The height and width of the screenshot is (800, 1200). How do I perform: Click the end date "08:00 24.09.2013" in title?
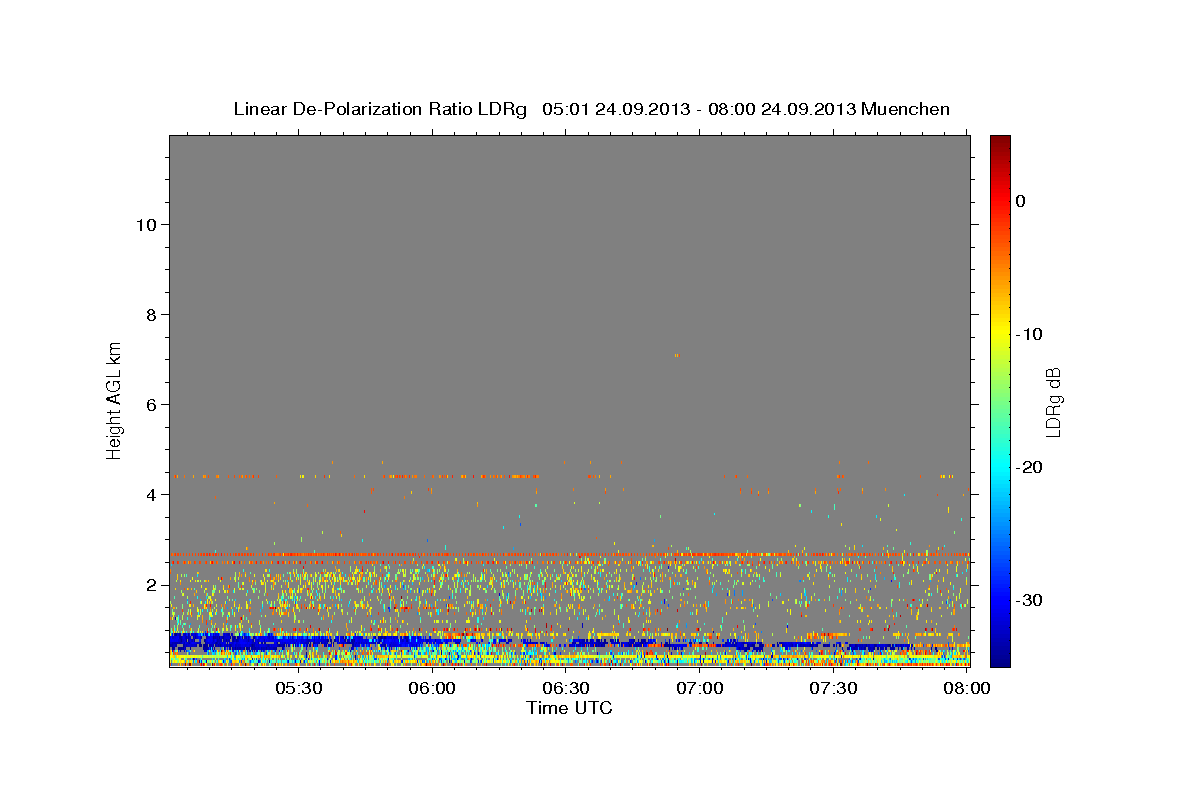coord(782,109)
